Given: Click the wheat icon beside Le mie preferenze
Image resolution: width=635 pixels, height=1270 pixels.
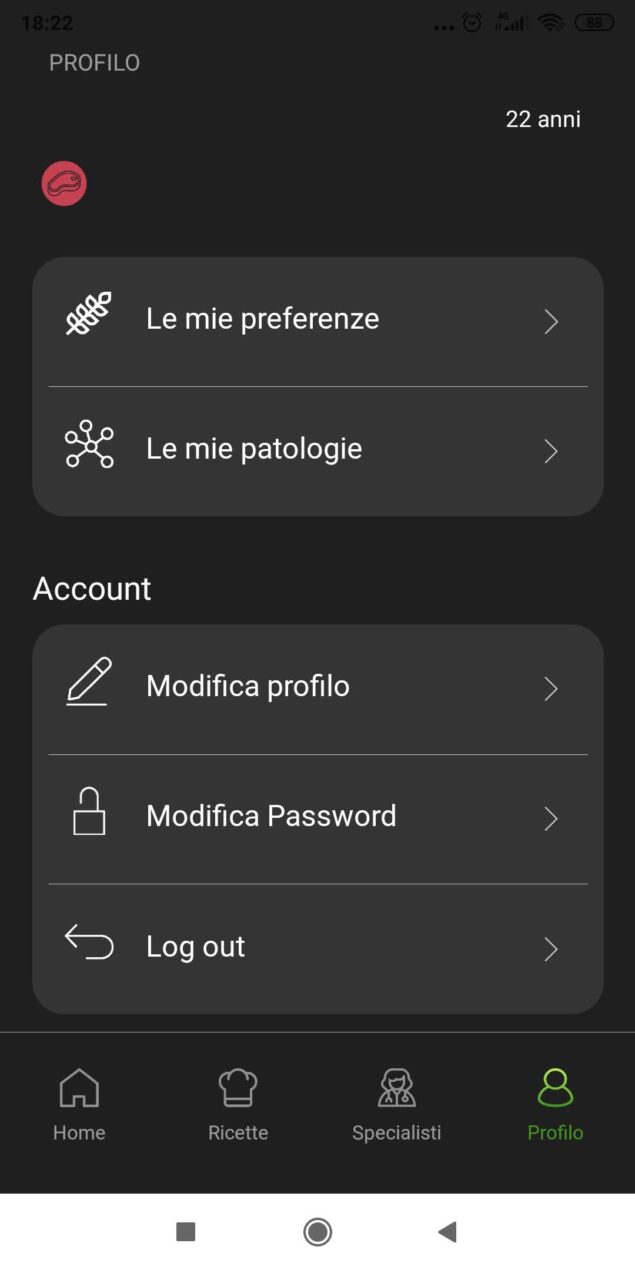Looking at the screenshot, I should click(x=89, y=313).
